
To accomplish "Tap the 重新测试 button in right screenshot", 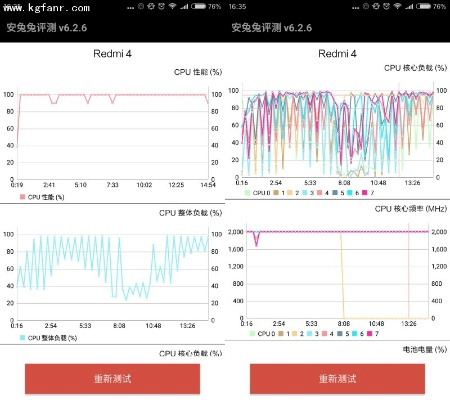I will (337, 379).
